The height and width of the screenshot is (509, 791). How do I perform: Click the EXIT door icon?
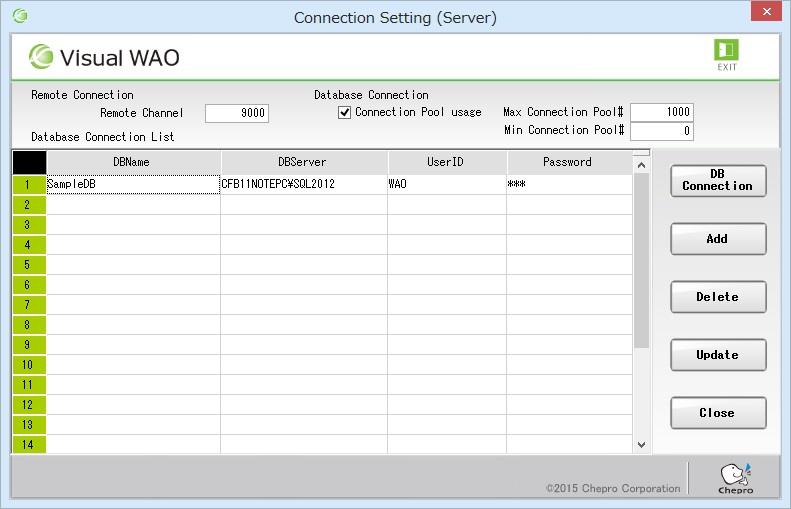point(726,50)
